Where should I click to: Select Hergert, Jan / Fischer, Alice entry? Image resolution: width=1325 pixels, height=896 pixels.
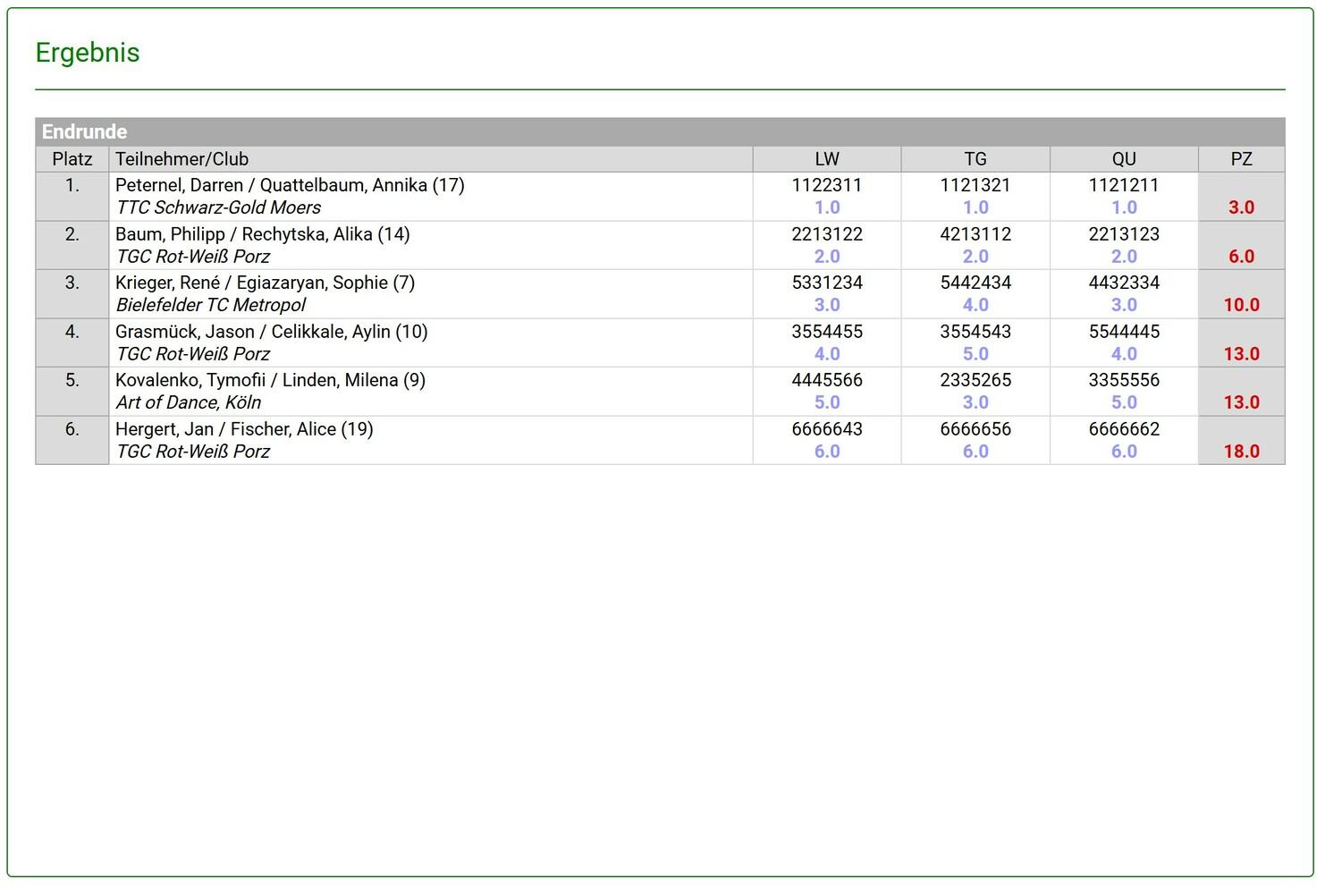pyautogui.click(x=244, y=429)
